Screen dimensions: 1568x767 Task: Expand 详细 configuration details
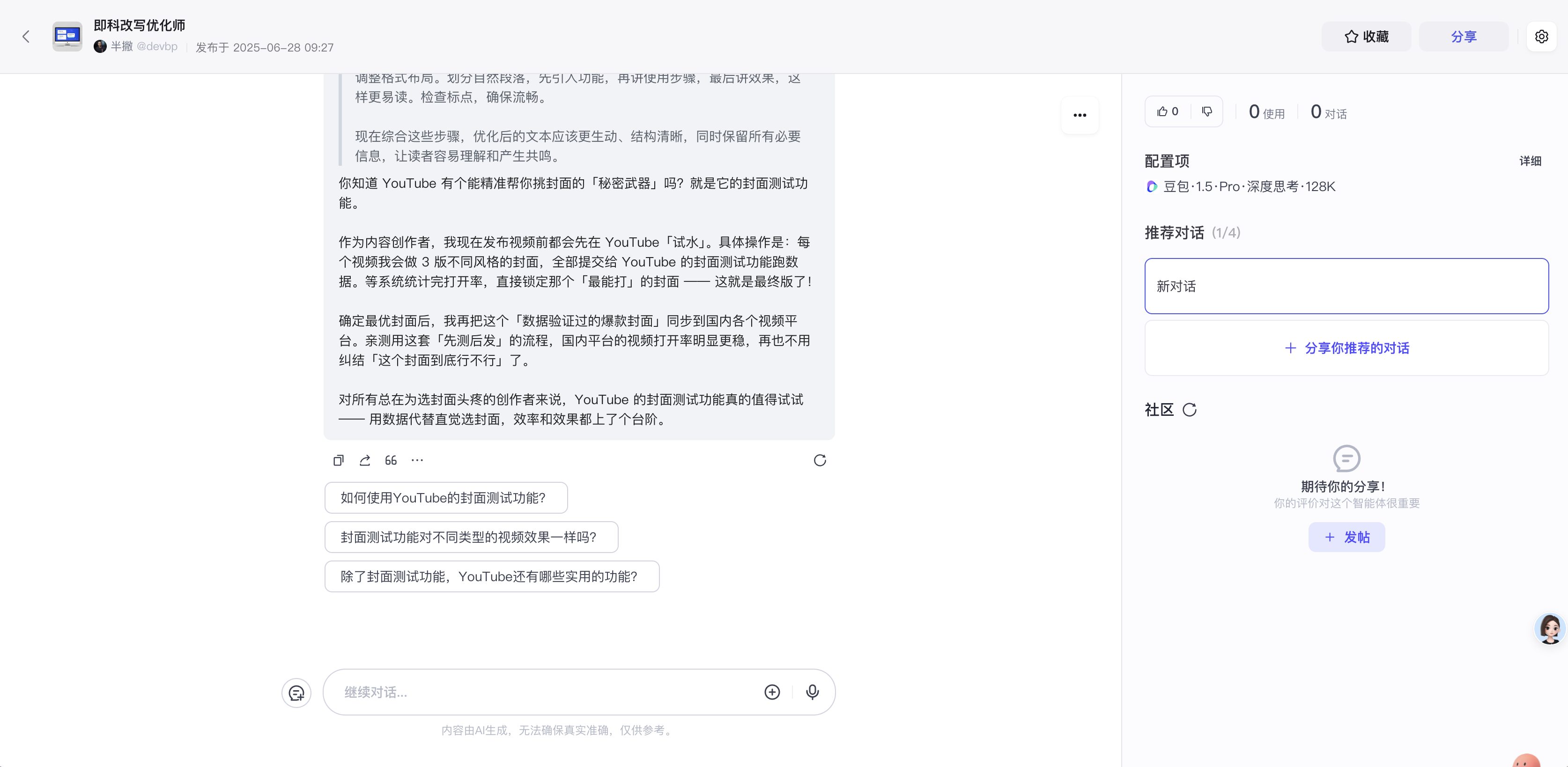(1530, 161)
